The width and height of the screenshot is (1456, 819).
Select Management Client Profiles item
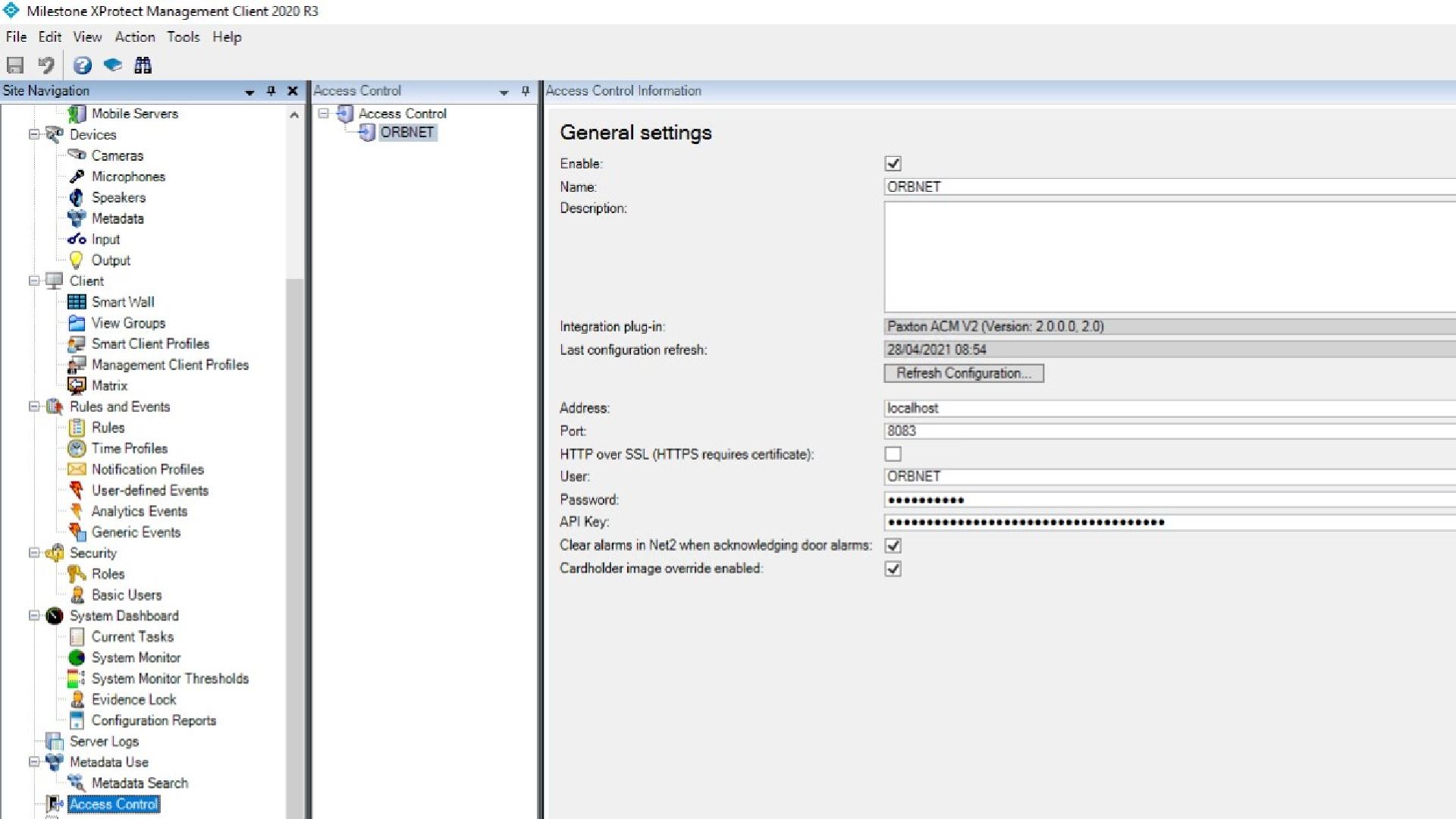(170, 365)
